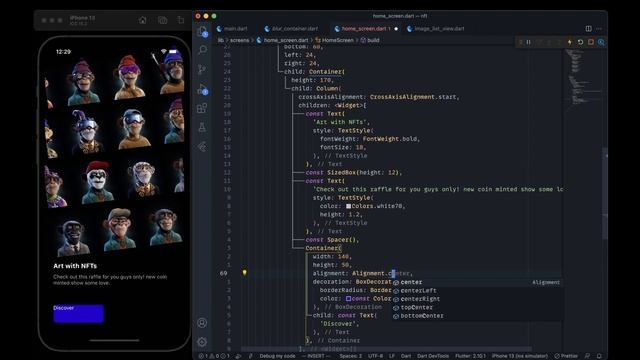Open HomeScreen class breadcrumb

(334, 40)
